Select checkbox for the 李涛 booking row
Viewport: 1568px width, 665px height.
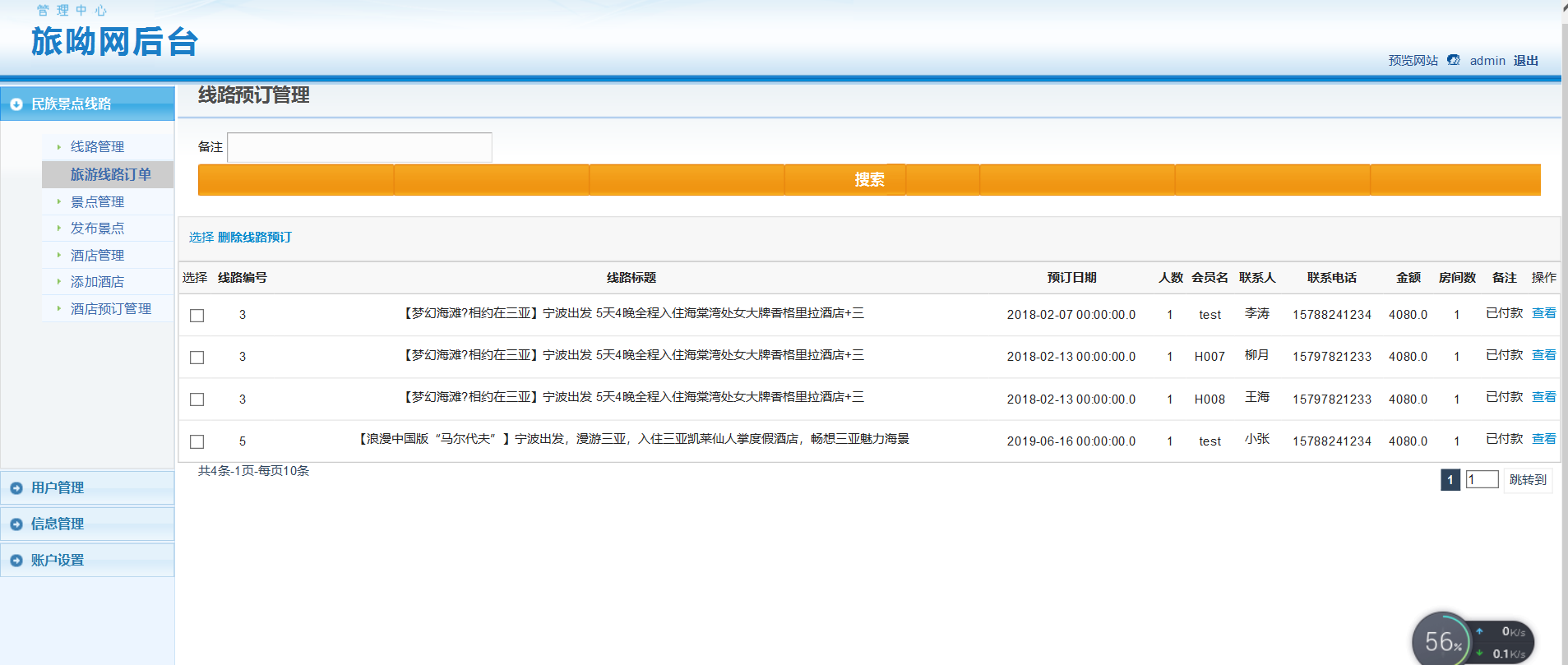(x=197, y=316)
